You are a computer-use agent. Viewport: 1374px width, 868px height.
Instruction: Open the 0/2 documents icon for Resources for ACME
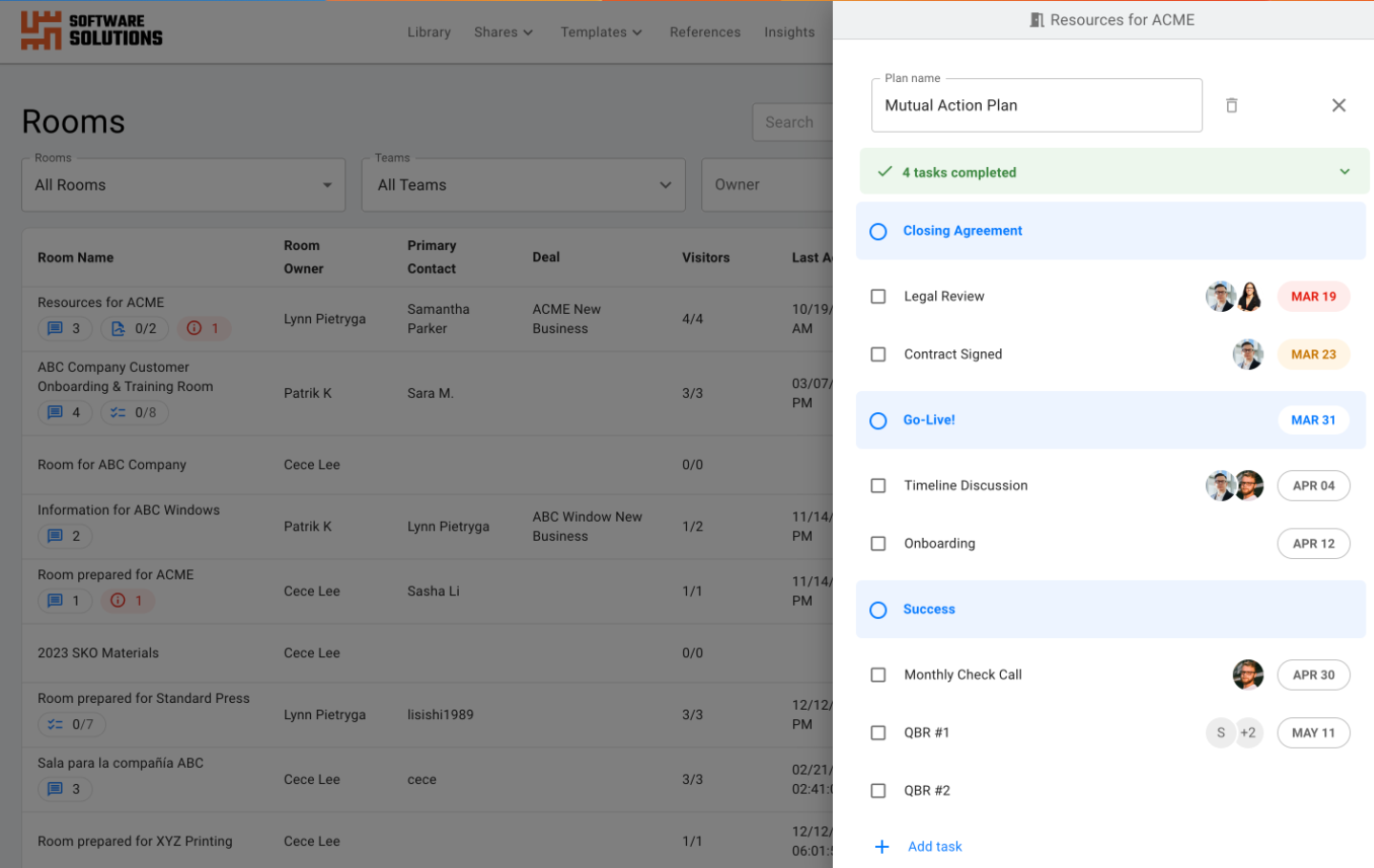[x=135, y=328]
